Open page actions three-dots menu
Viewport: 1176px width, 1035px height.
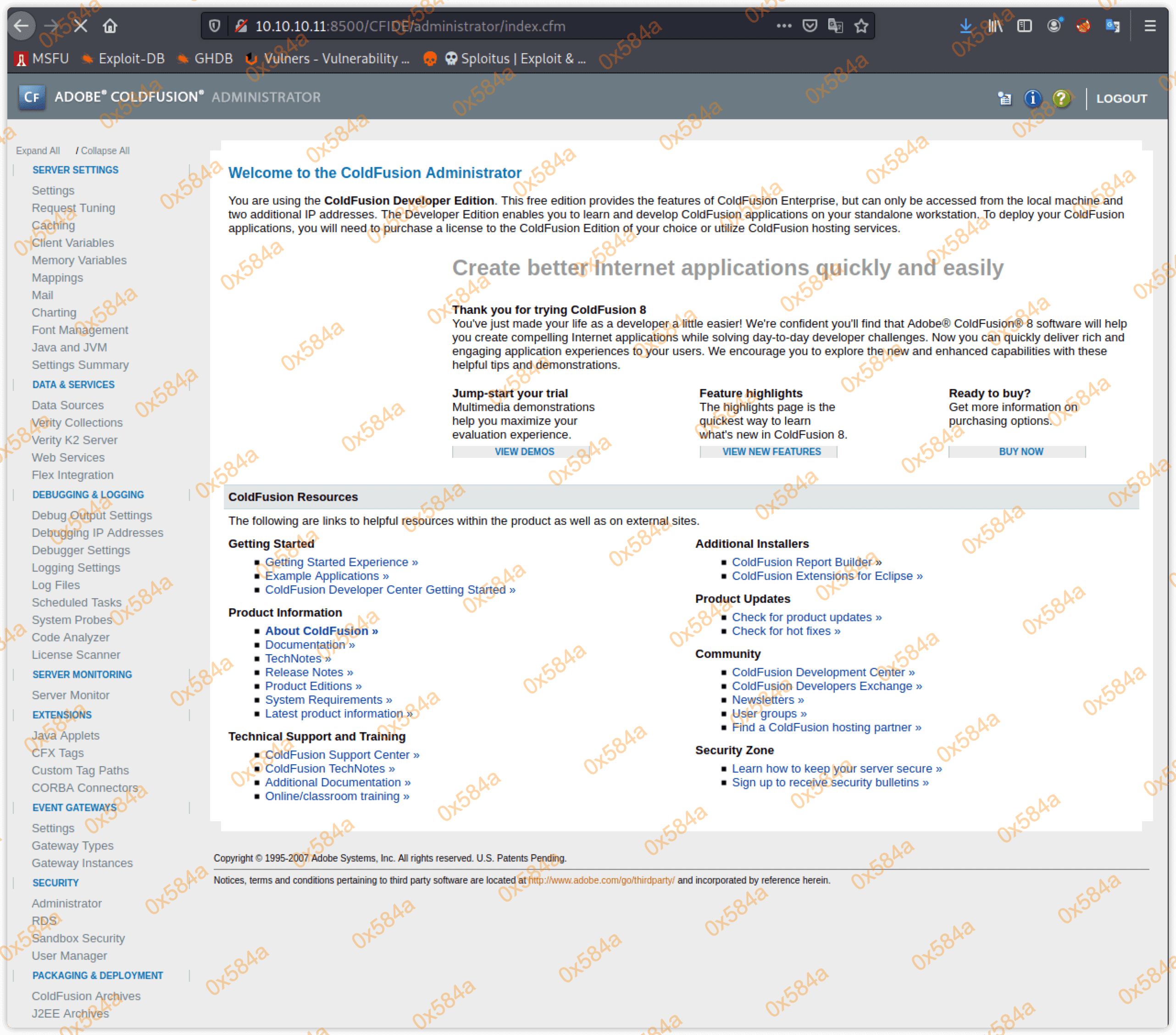(x=783, y=26)
